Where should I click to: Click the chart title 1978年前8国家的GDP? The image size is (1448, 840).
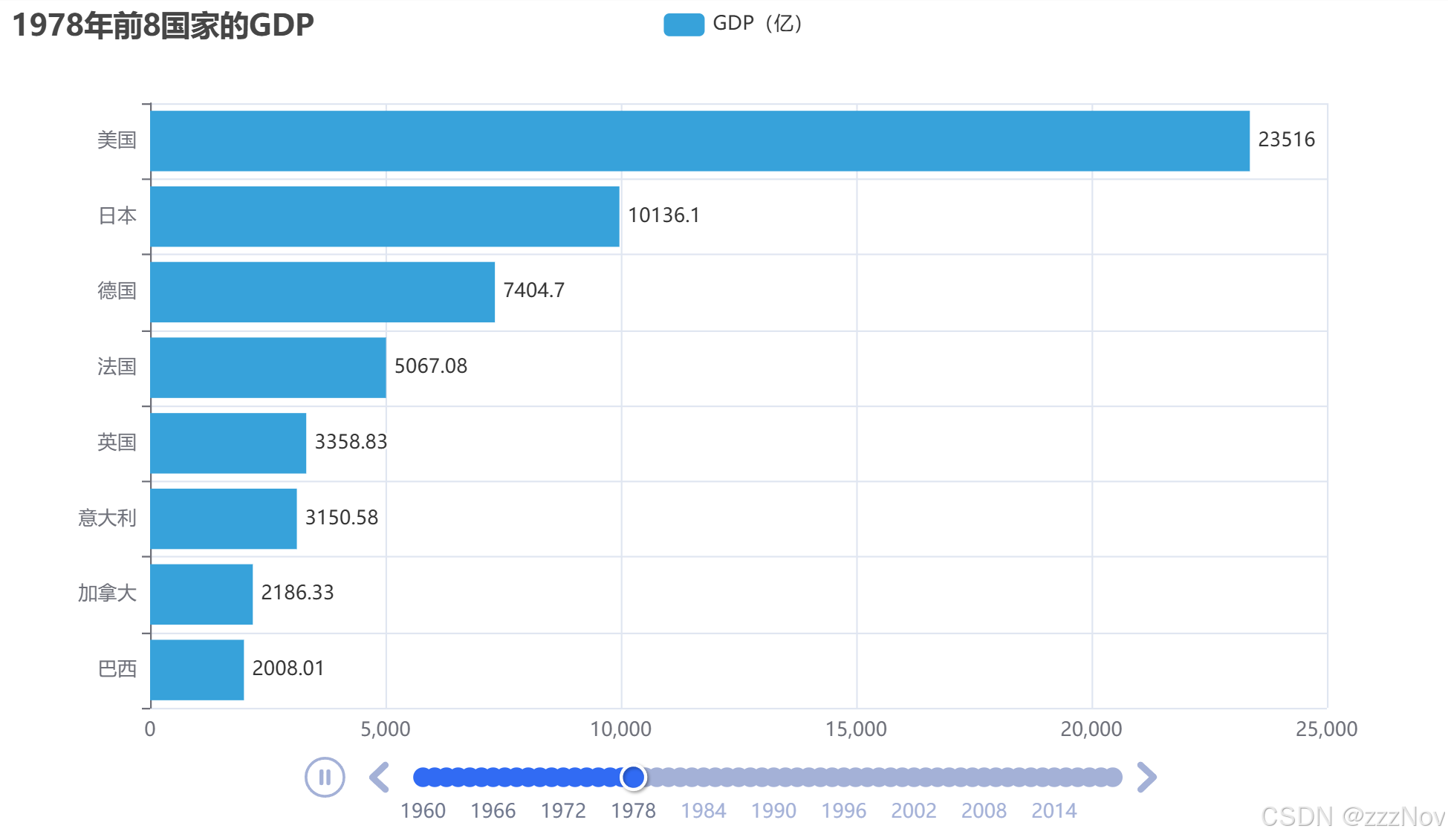tap(163, 25)
